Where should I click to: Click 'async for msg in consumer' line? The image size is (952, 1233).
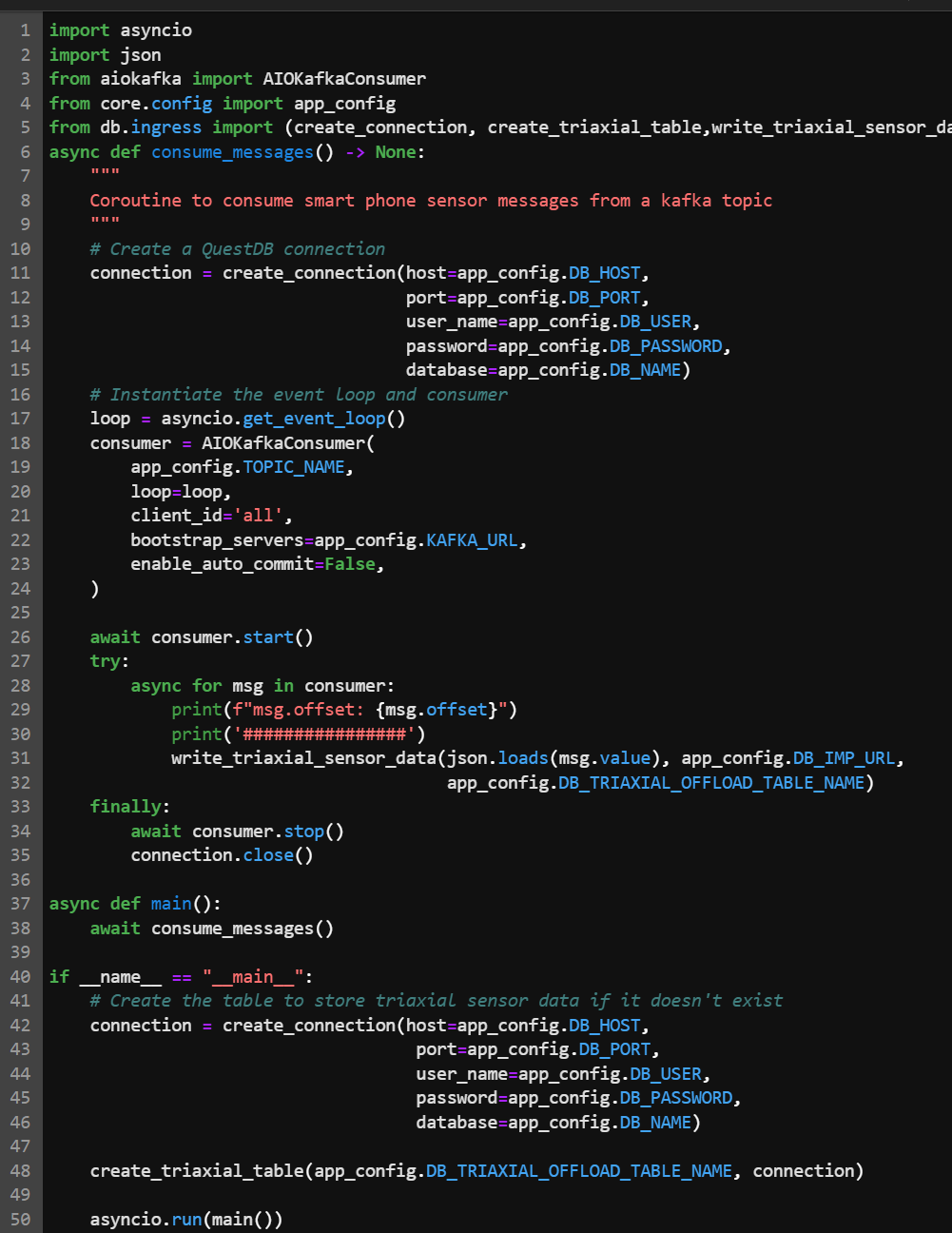(x=262, y=686)
